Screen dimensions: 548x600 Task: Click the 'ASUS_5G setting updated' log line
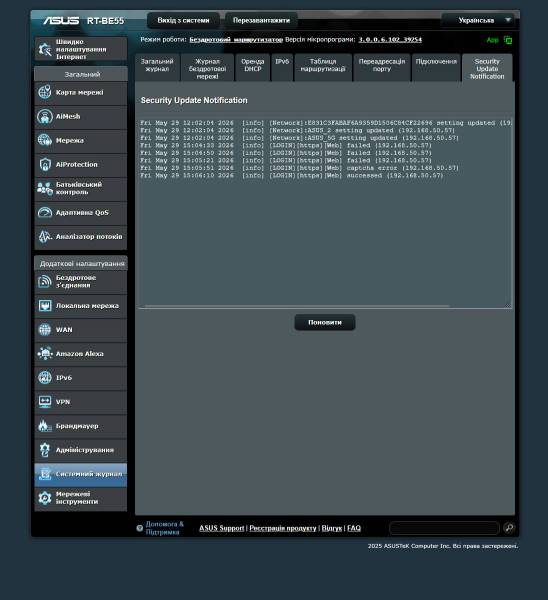pyautogui.click(x=299, y=138)
